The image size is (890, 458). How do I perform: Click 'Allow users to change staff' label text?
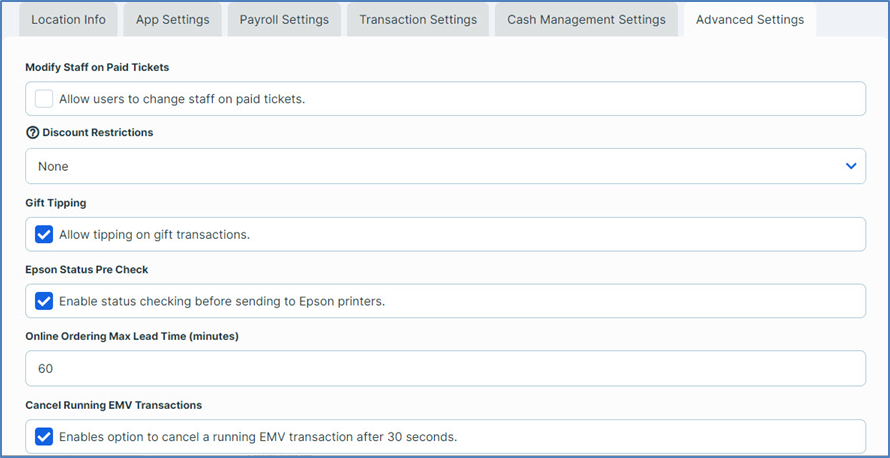(x=181, y=98)
